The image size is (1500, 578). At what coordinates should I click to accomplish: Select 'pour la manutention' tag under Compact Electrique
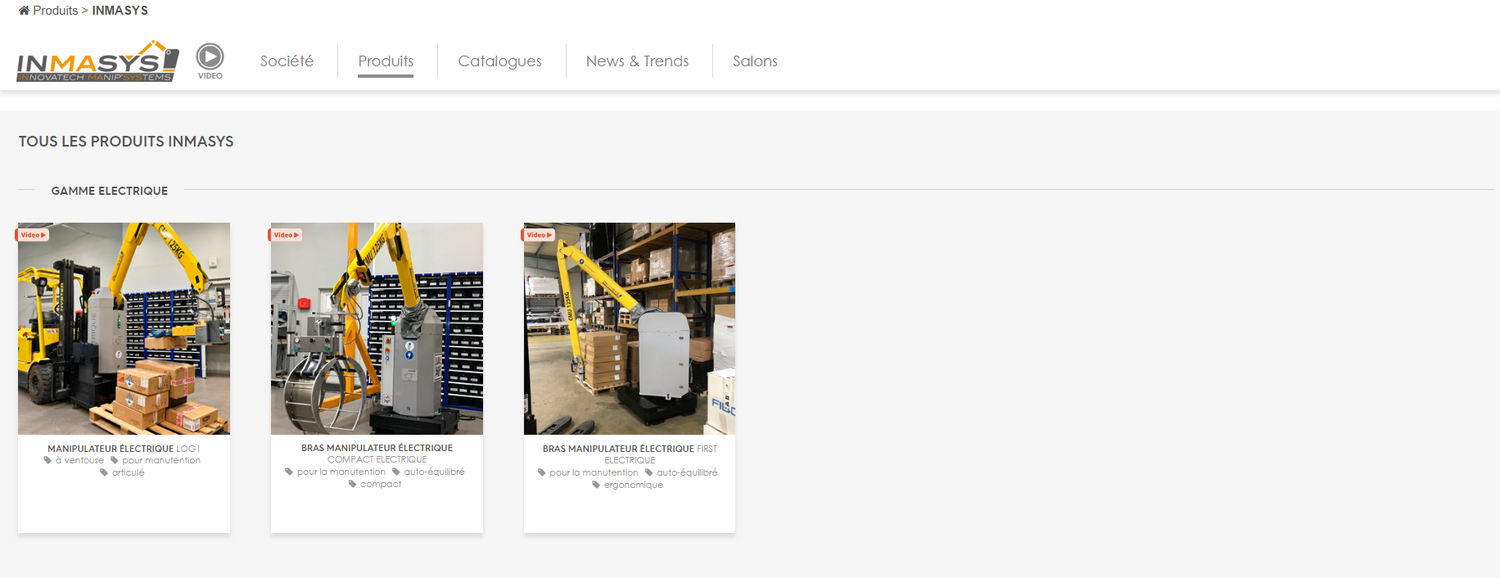click(336, 472)
